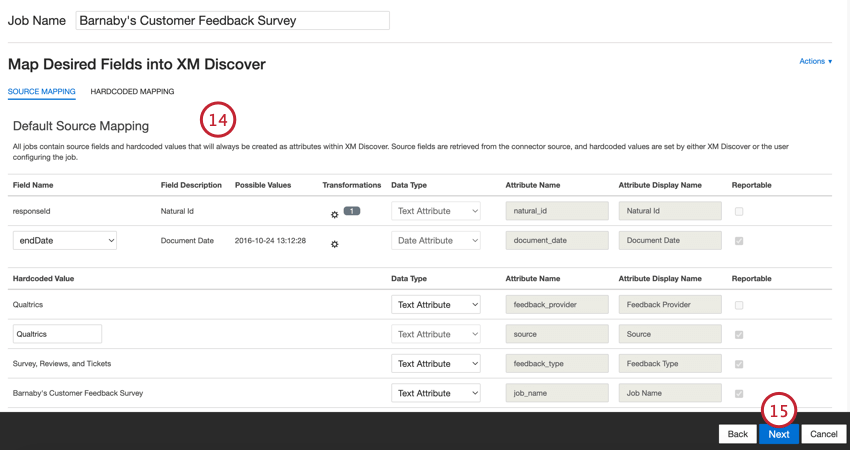Open Data Type dropdown for feedback_type row

pos(436,364)
